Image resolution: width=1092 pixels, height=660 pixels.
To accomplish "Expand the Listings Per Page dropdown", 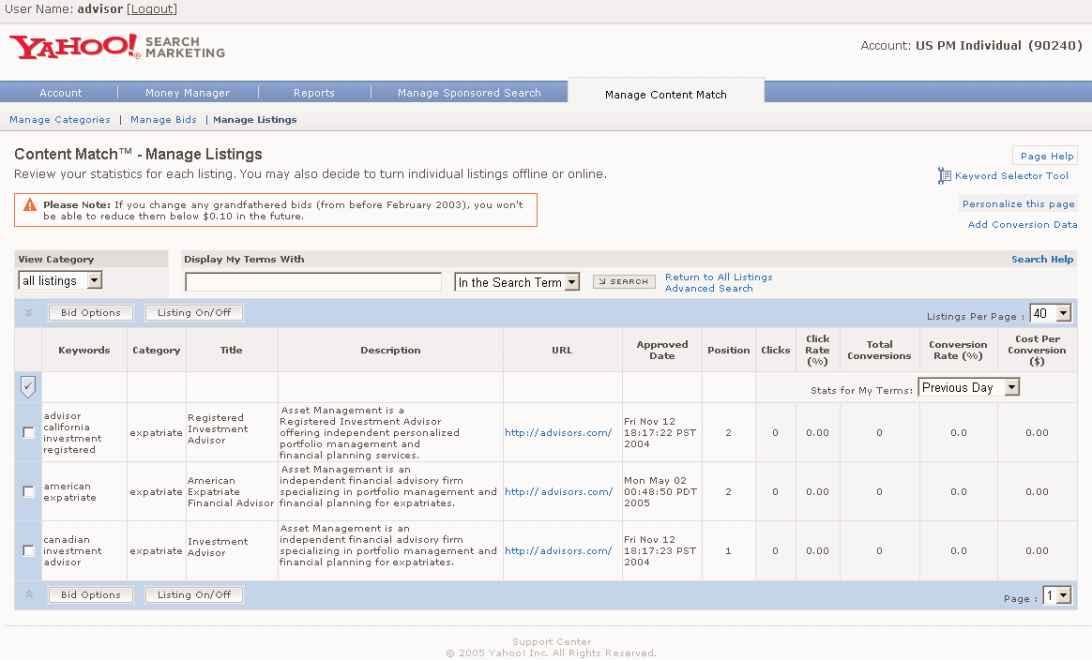I will click(1050, 314).
